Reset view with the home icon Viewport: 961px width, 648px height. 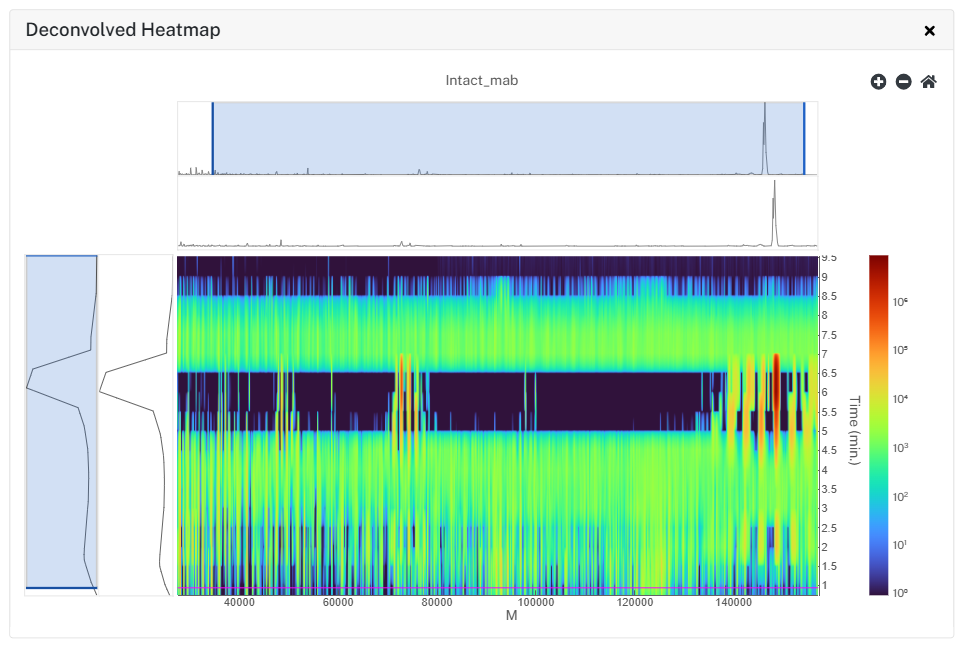pos(929,82)
